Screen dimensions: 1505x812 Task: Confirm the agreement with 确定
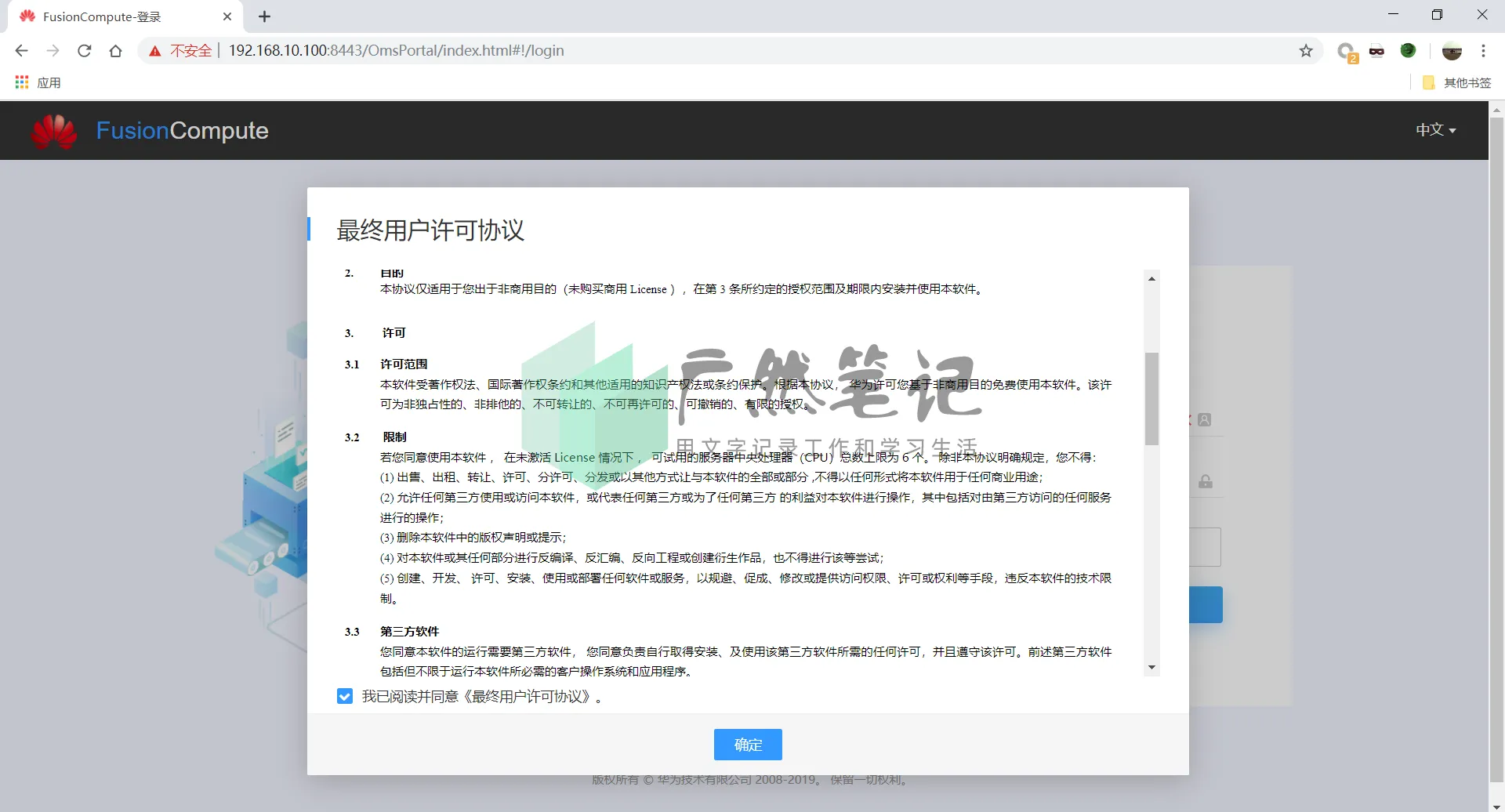point(748,745)
